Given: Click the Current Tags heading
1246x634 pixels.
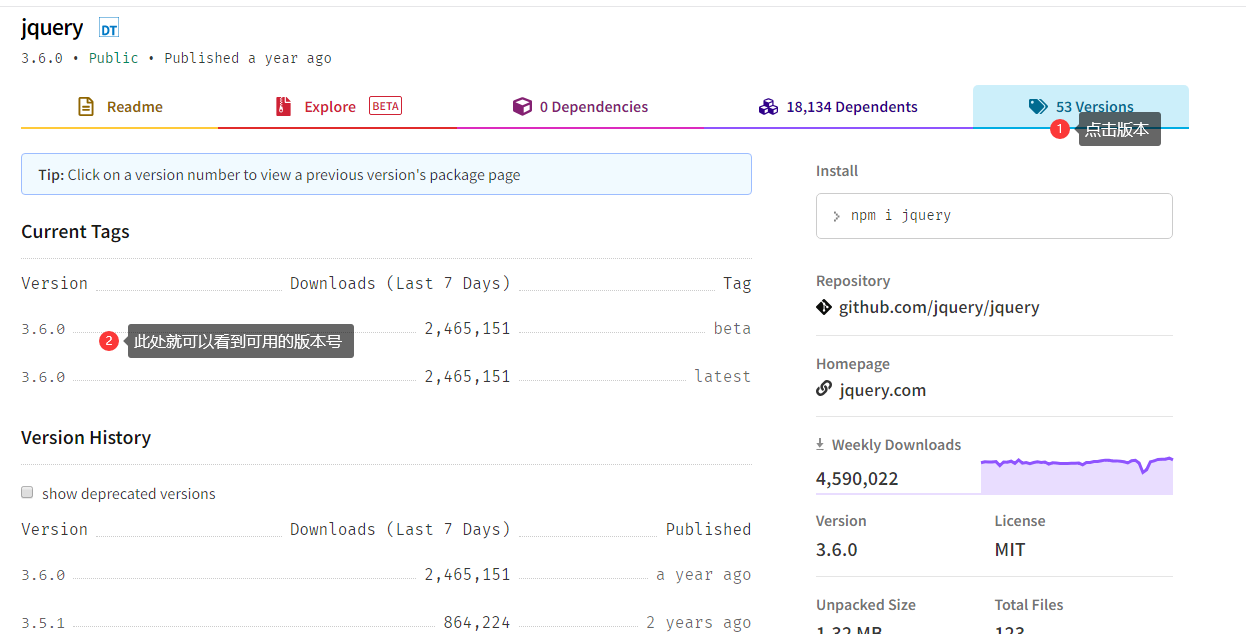Looking at the screenshot, I should point(75,232).
